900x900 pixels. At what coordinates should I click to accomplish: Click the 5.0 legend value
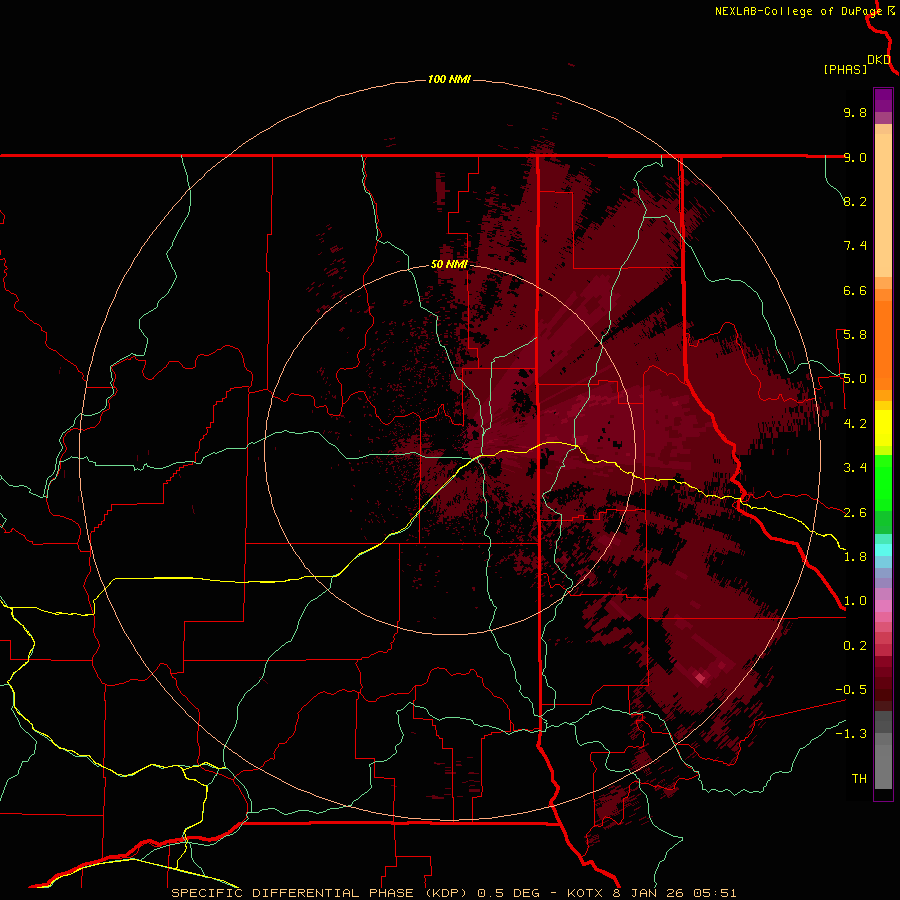coord(855,379)
